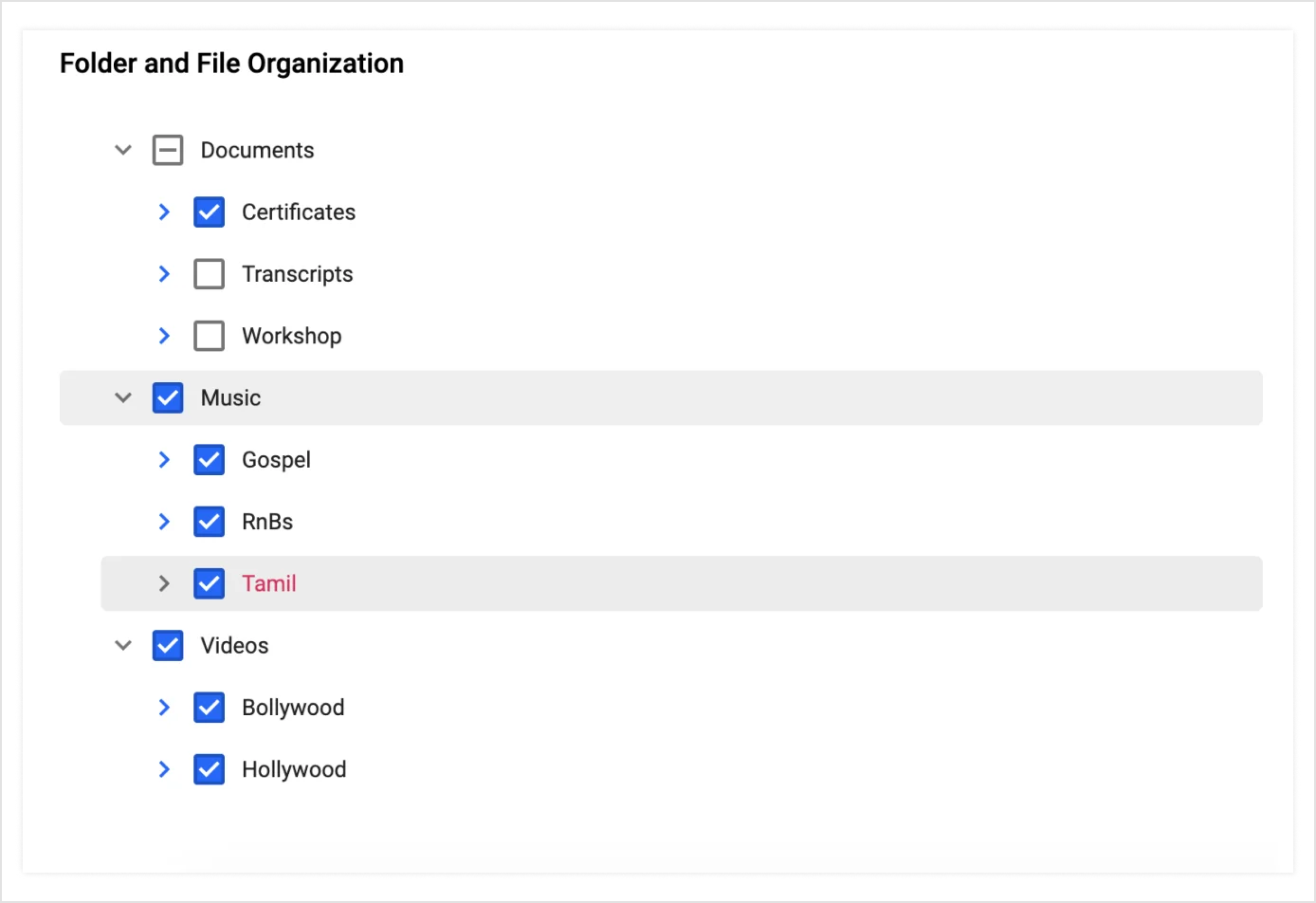The width and height of the screenshot is (1316, 903).
Task: Expand the Transcripts folder
Action: 164,273
